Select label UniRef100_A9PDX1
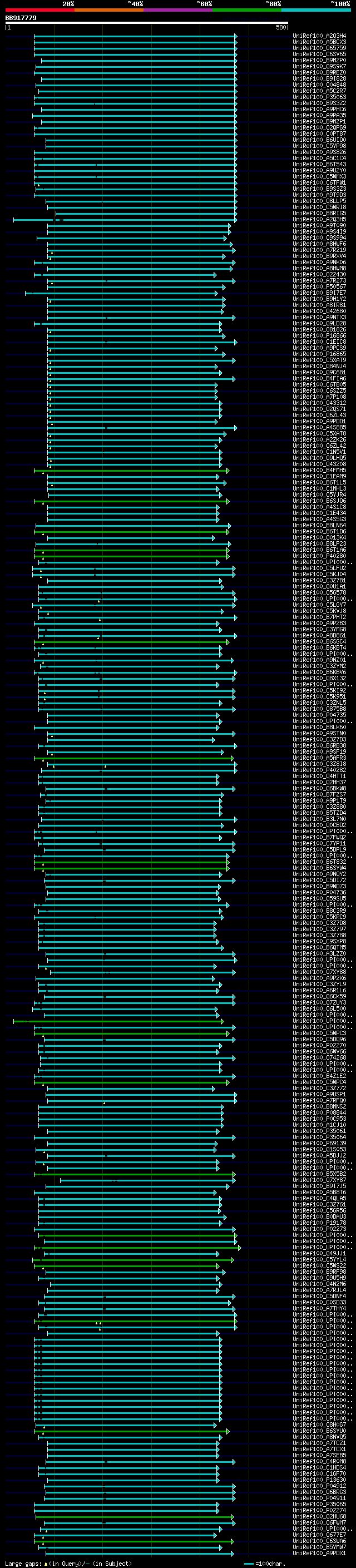356x1568 pixels. (x=319, y=1553)
